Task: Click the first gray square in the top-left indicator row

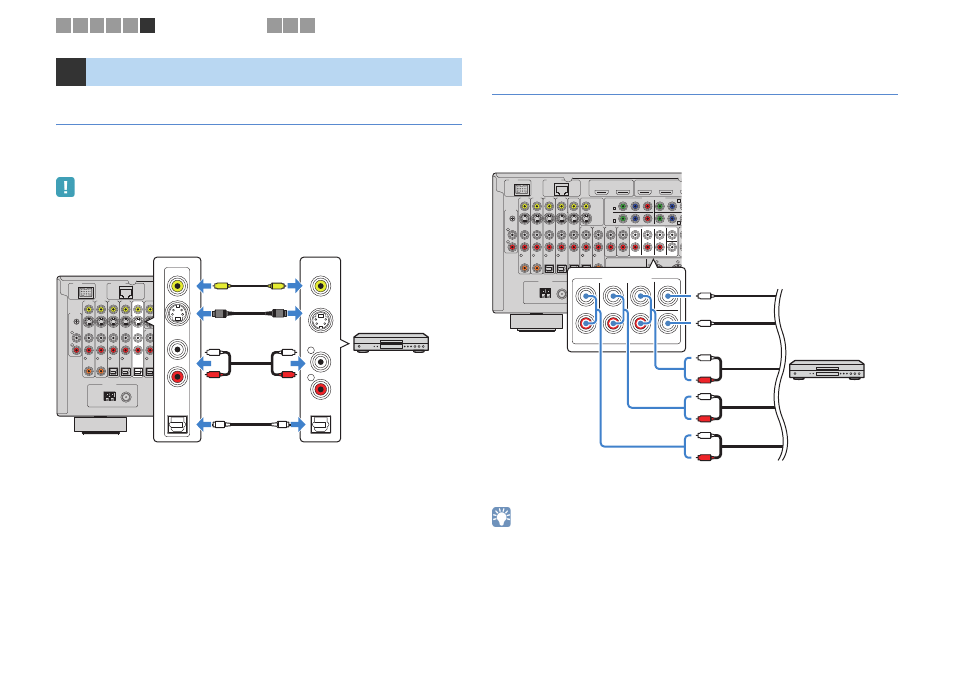Action: (x=63, y=25)
